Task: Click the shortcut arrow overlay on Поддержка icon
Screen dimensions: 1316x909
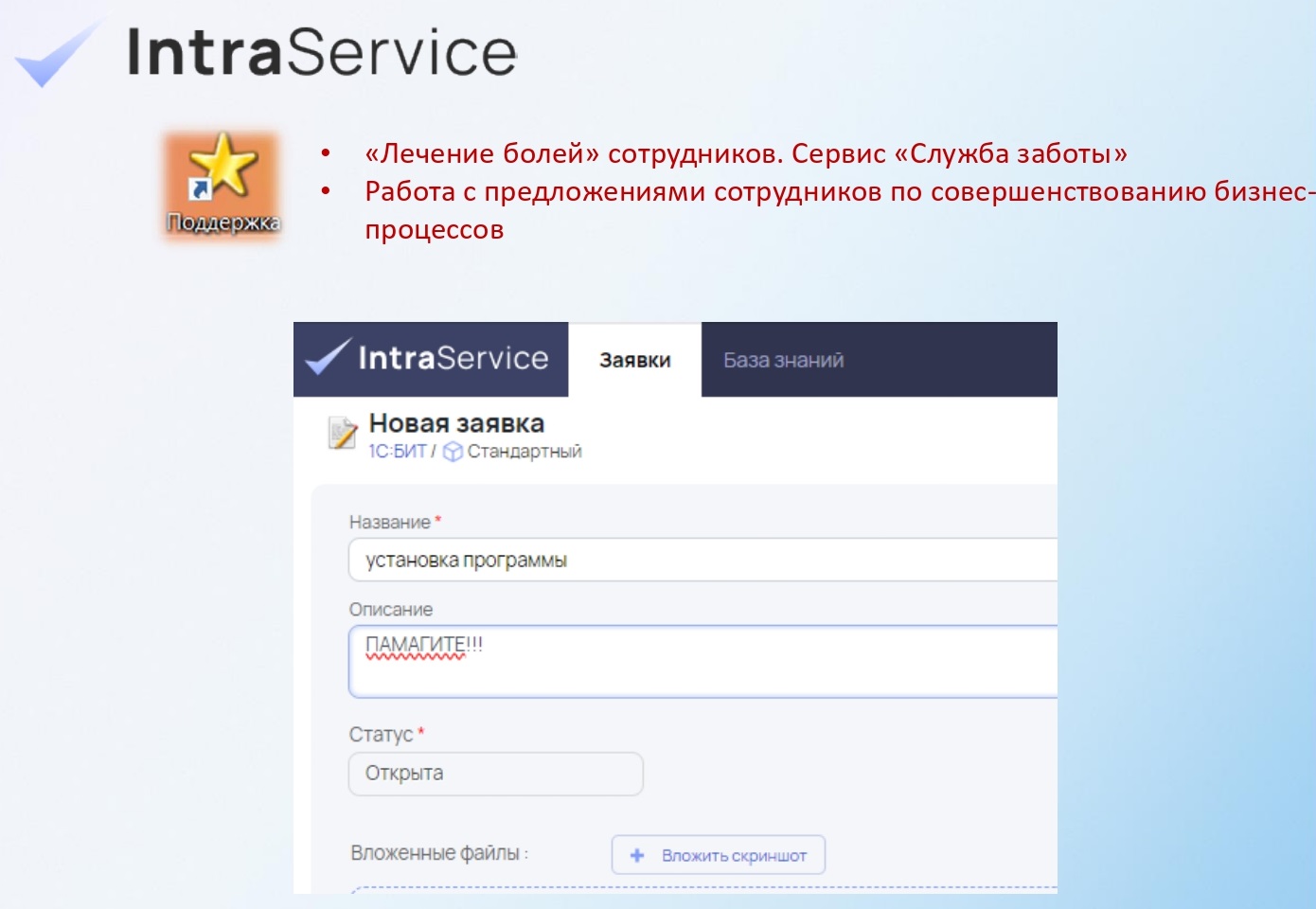Action: coord(200,189)
